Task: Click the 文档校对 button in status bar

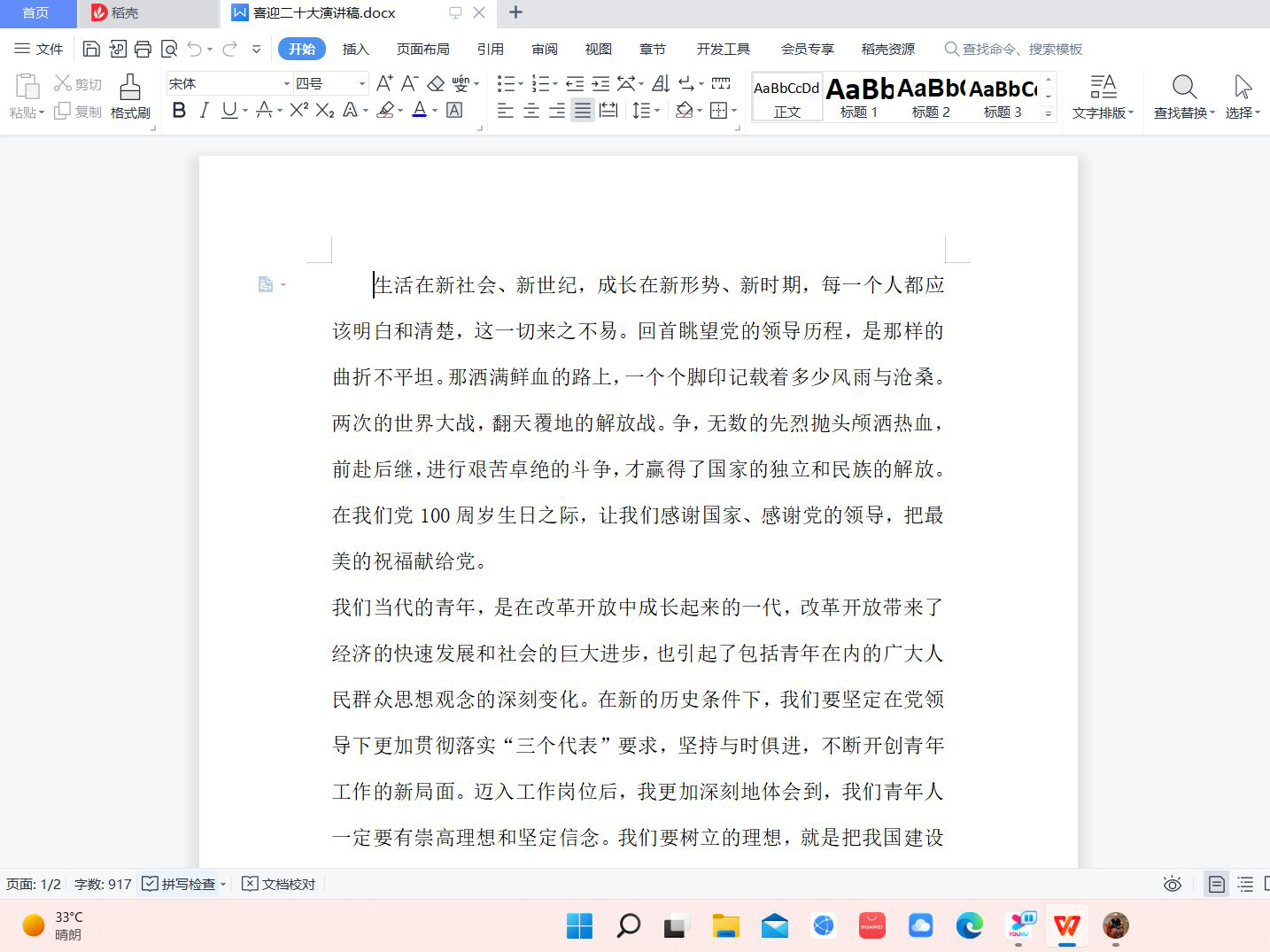Action: [x=279, y=884]
